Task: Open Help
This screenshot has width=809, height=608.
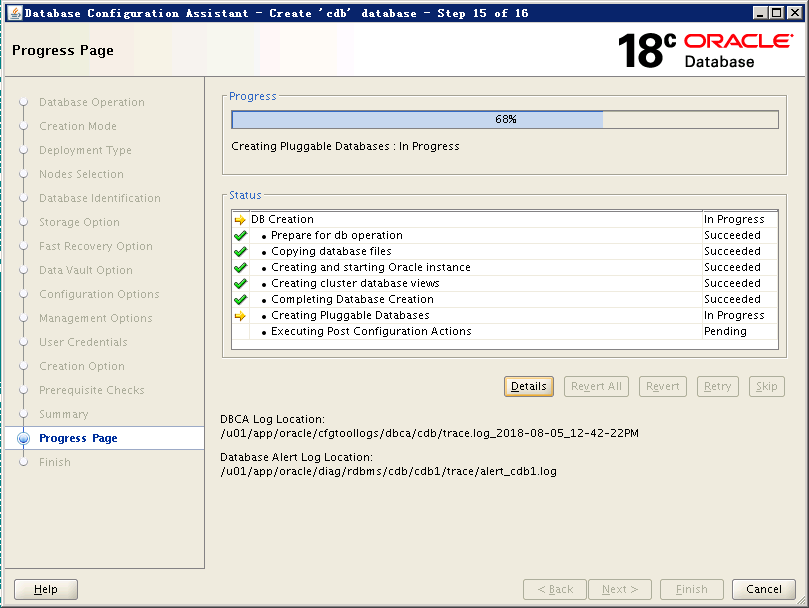Action: point(45,589)
